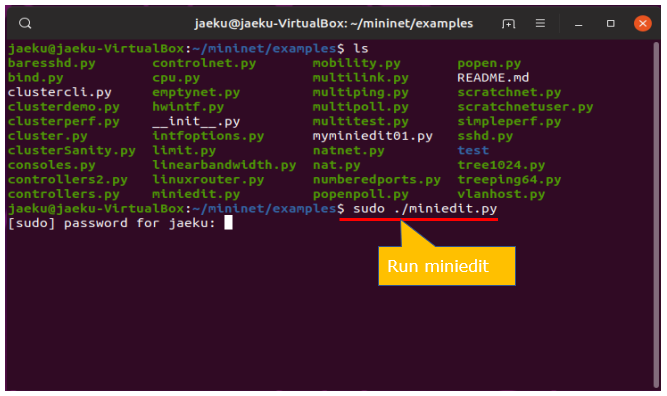667x396 pixels.
Task: Click the emptynet.py file name
Action: tap(196, 92)
